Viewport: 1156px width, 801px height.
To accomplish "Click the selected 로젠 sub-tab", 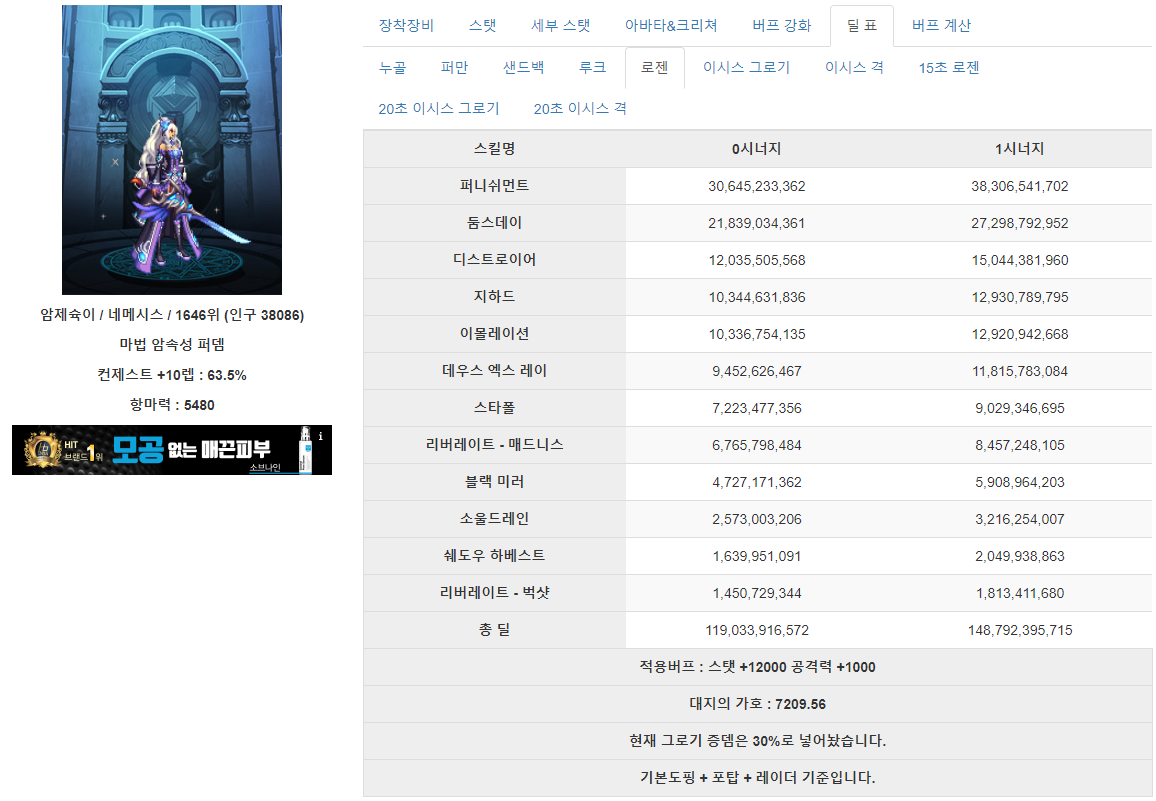I will tap(655, 68).
